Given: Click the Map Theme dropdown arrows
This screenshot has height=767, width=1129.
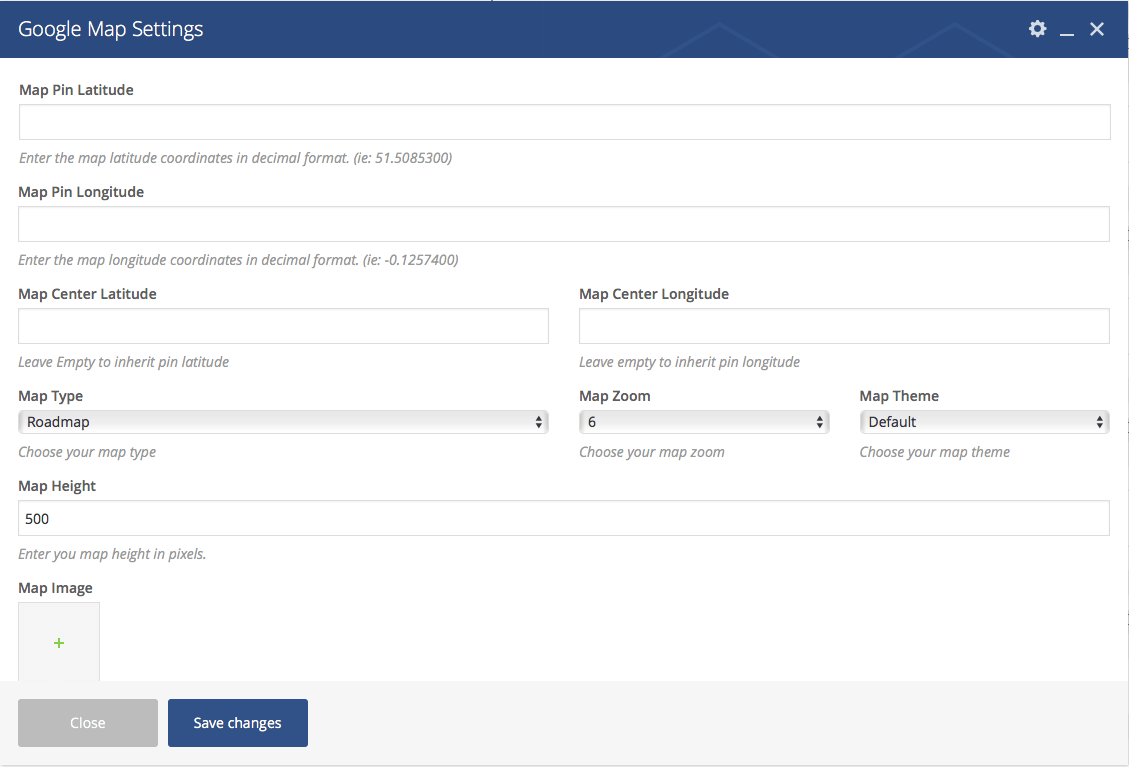Looking at the screenshot, I should coord(1099,422).
